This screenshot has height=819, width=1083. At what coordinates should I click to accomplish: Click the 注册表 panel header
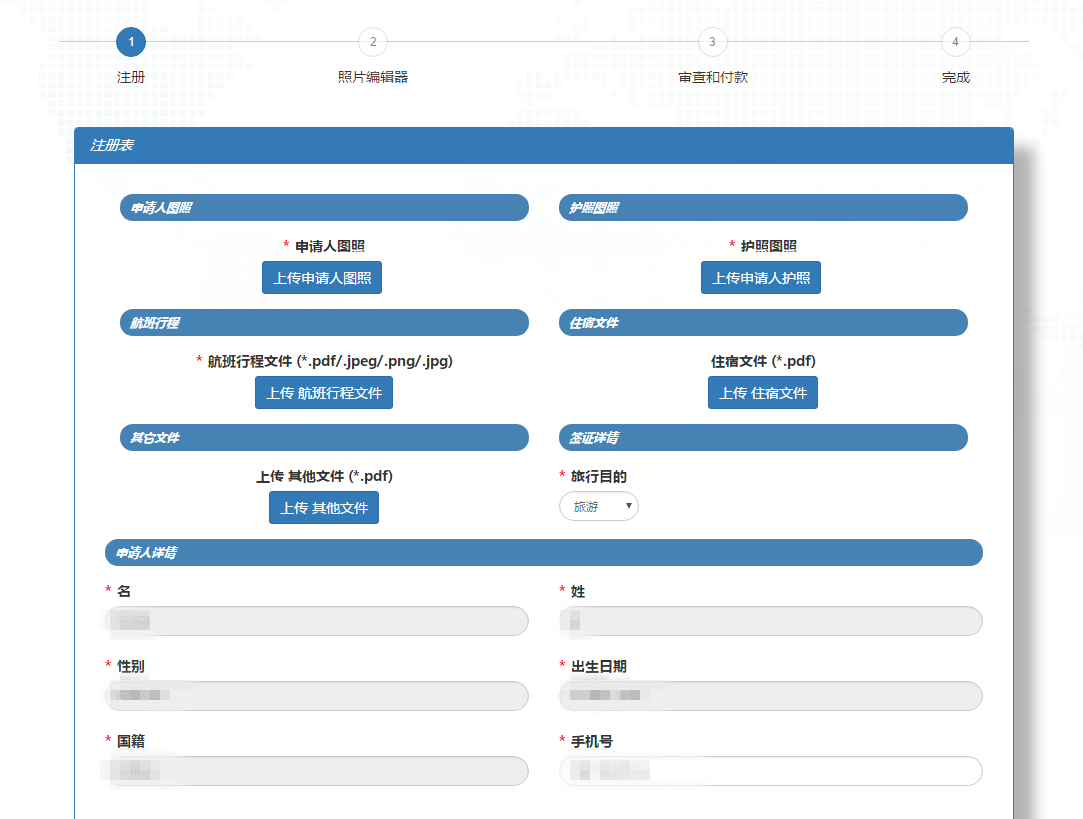tap(543, 146)
